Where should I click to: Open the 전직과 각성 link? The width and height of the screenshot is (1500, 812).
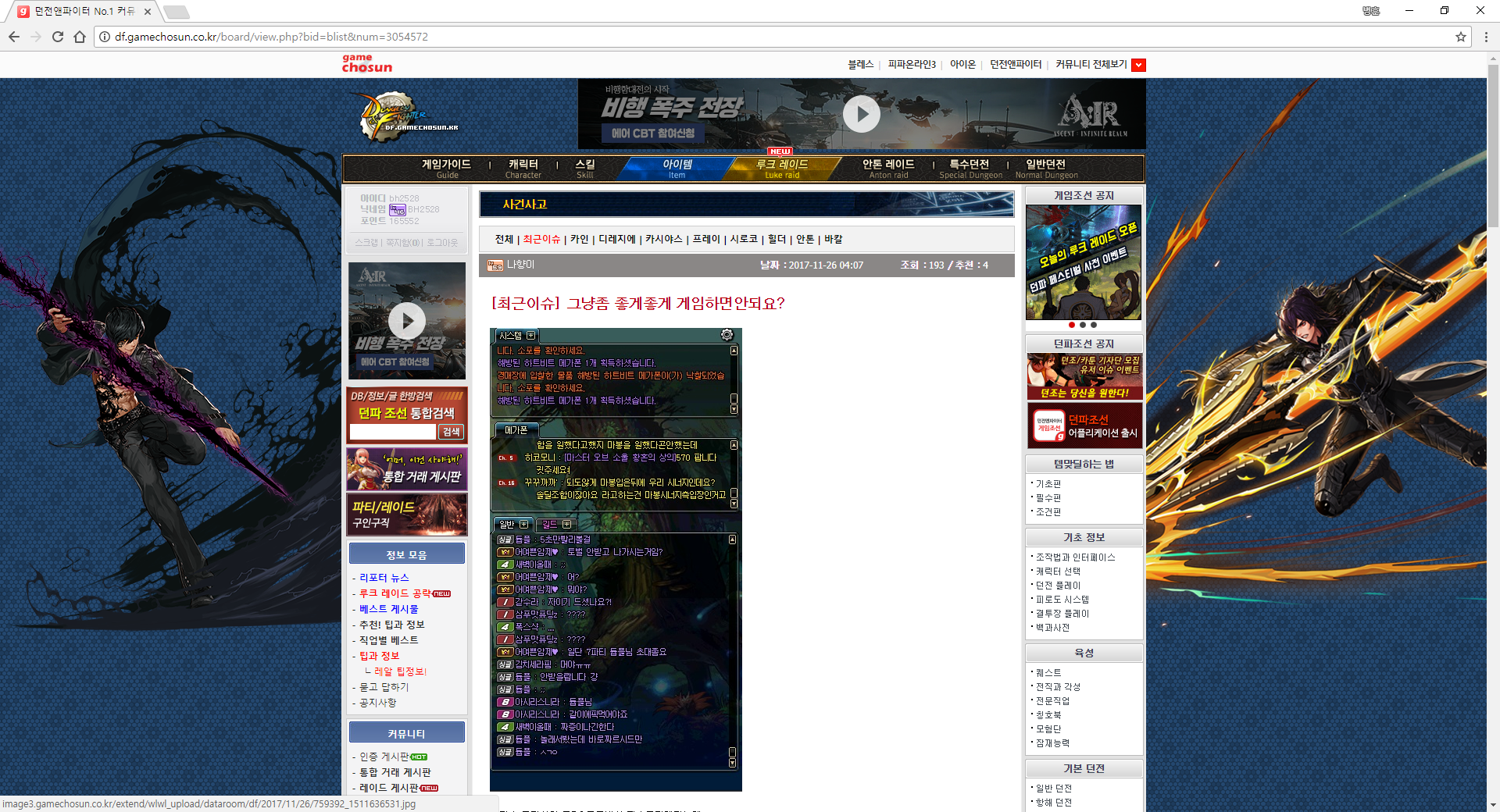[1058, 687]
